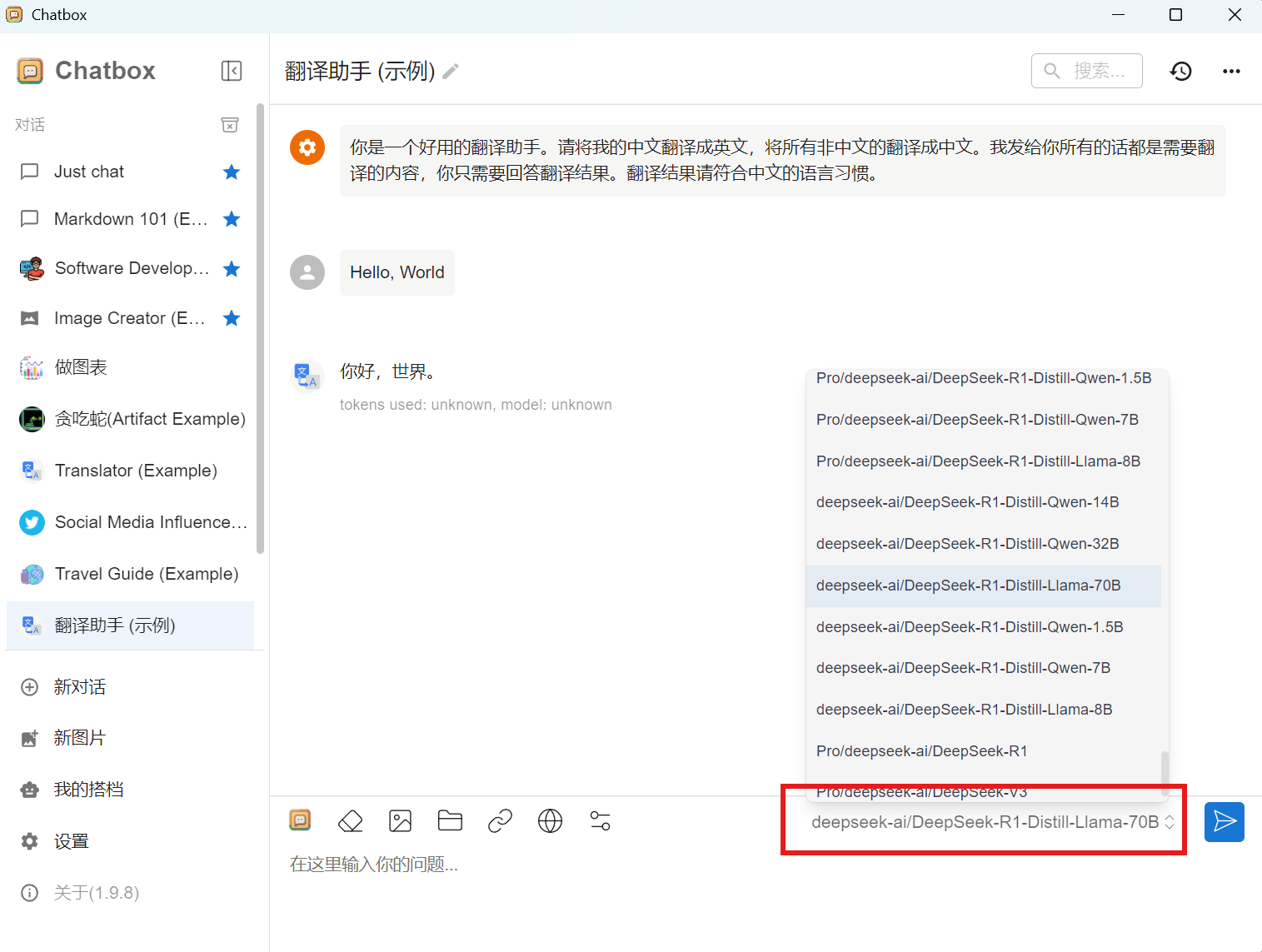This screenshot has width=1262, height=952.
Task: Click the archive conversations icon next to 对话
Action: (x=230, y=125)
